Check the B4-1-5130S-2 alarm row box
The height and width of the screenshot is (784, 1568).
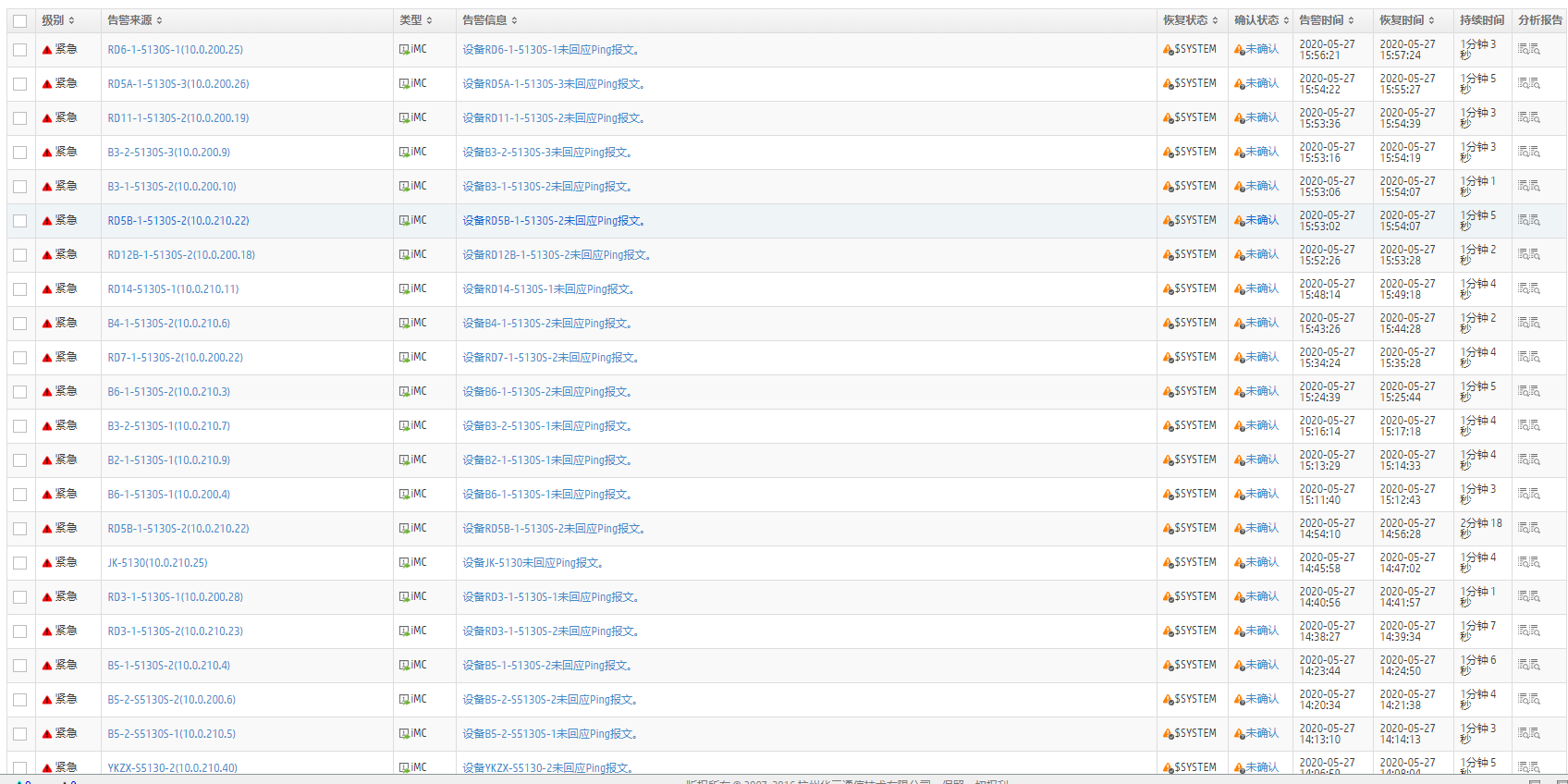click(19, 324)
